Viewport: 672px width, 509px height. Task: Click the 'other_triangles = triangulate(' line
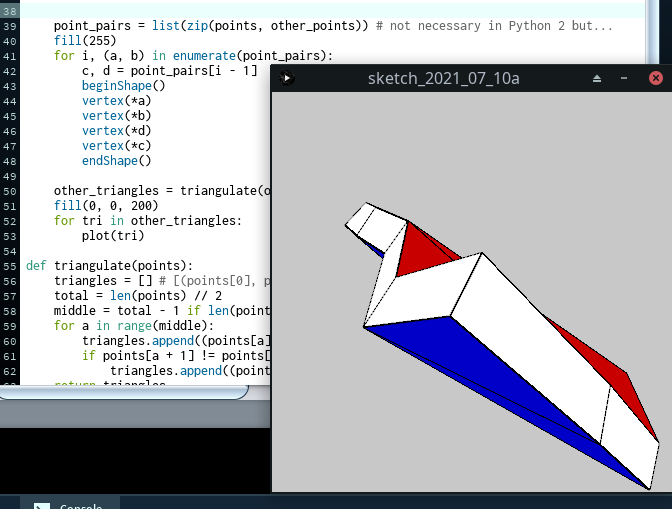point(162,191)
